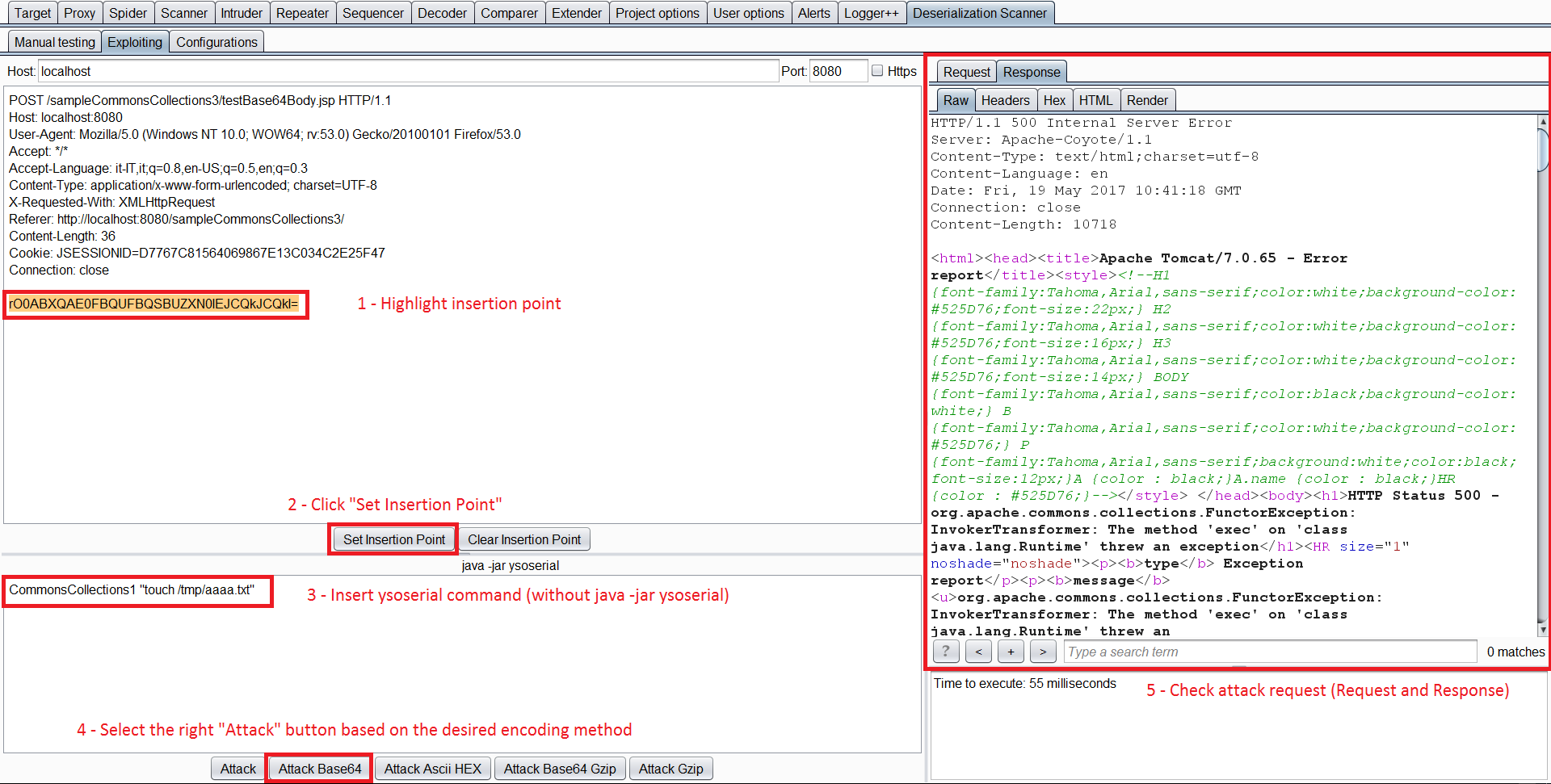This screenshot has height=784, width=1551.
Task: Click the "+" search options icon
Action: point(1011,652)
